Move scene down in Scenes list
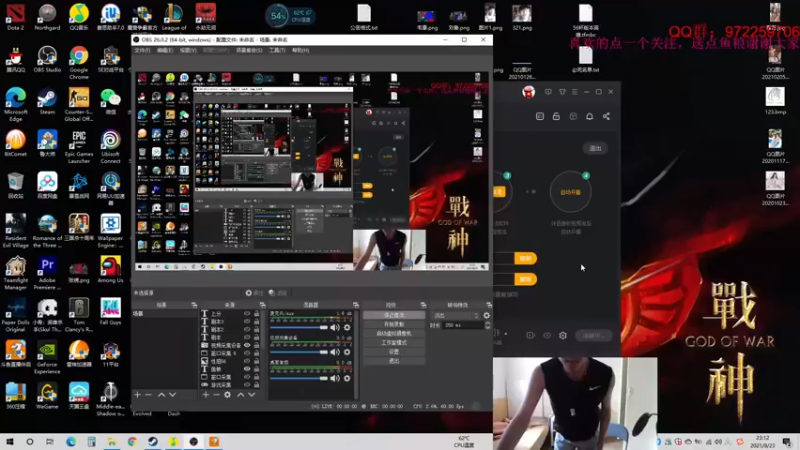Viewport: 800px width, 450px height. coord(172,394)
